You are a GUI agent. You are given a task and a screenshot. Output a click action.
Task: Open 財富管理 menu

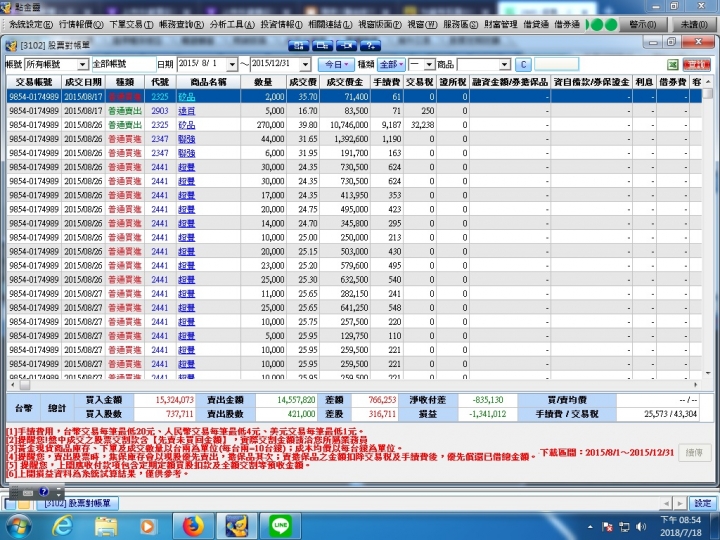[501, 24]
